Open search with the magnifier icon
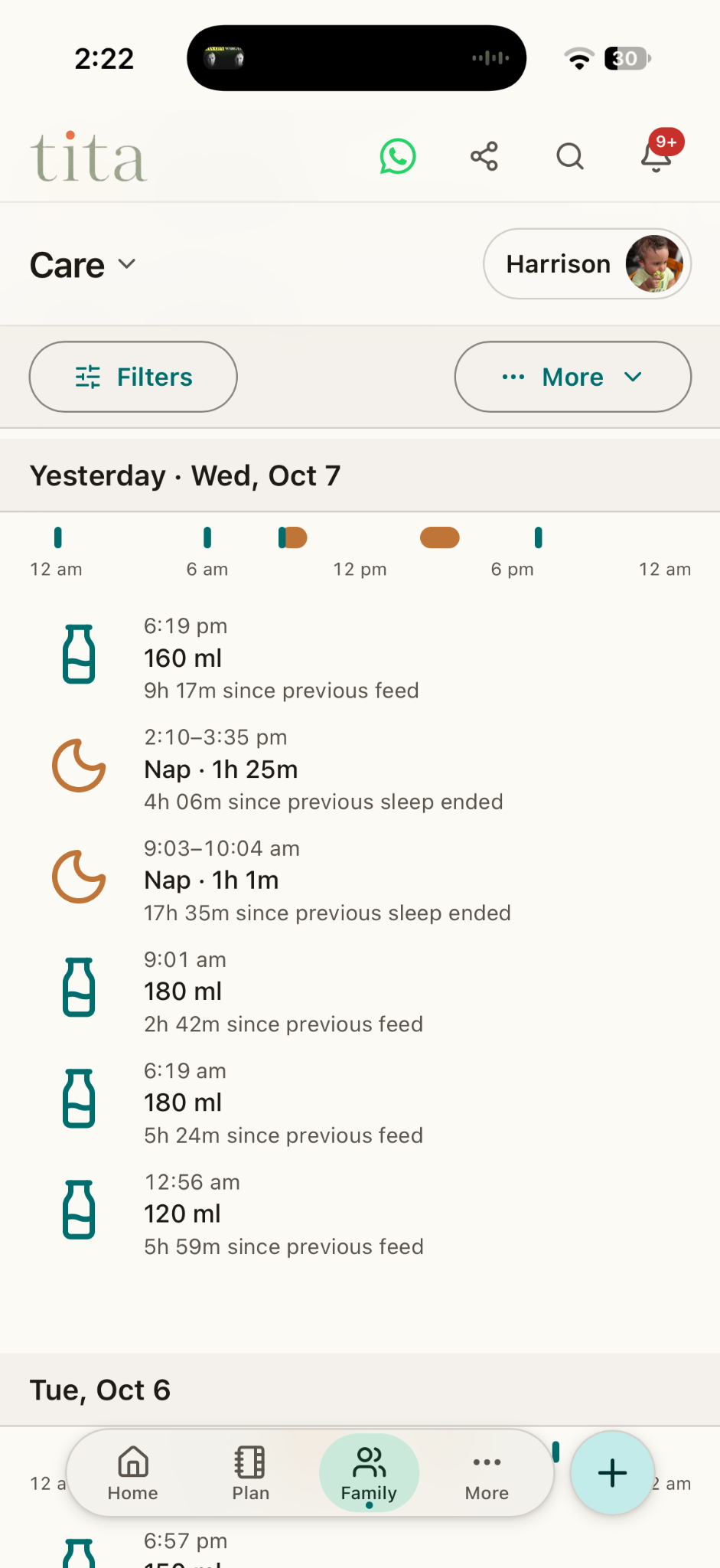Viewport: 720px width, 1568px height. [570, 156]
